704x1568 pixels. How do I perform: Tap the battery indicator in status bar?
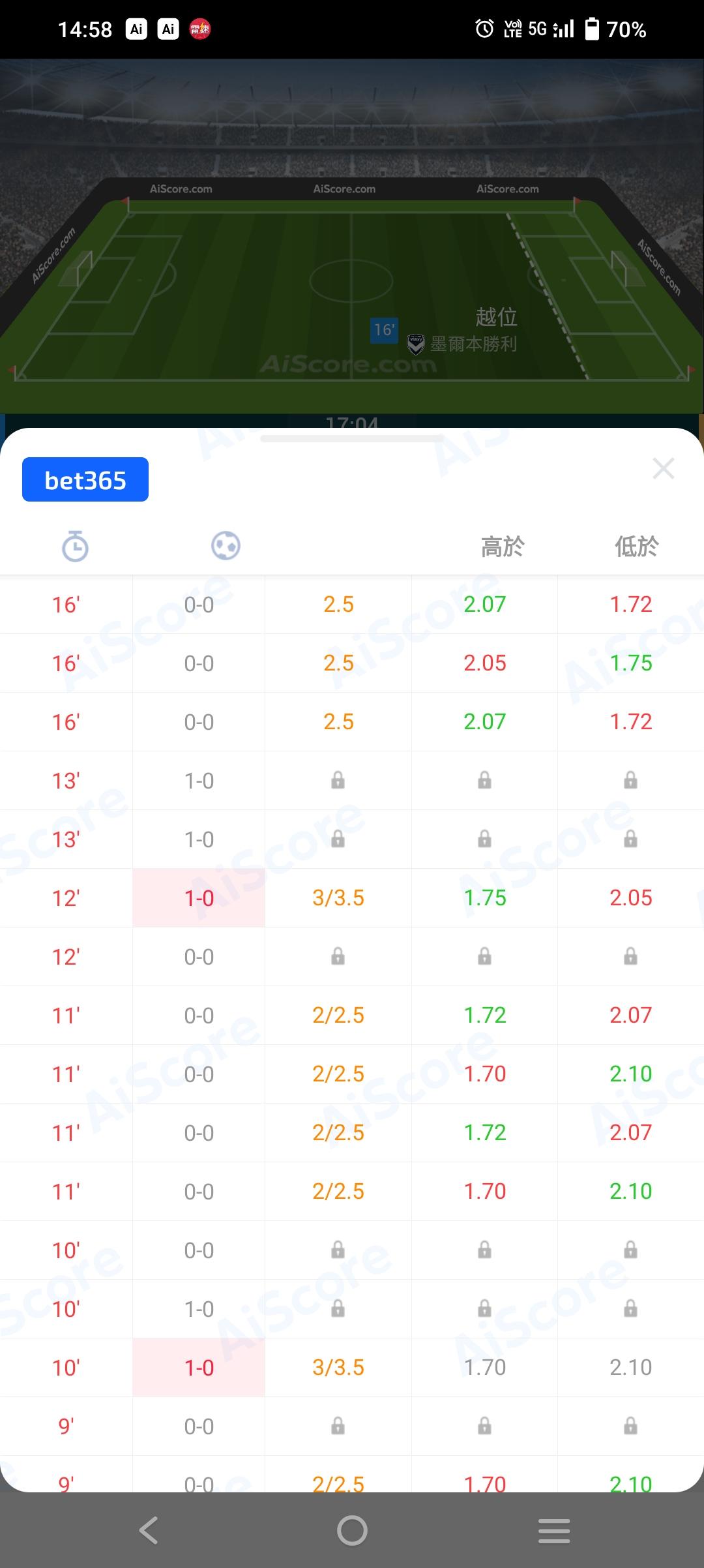pyautogui.click(x=592, y=29)
